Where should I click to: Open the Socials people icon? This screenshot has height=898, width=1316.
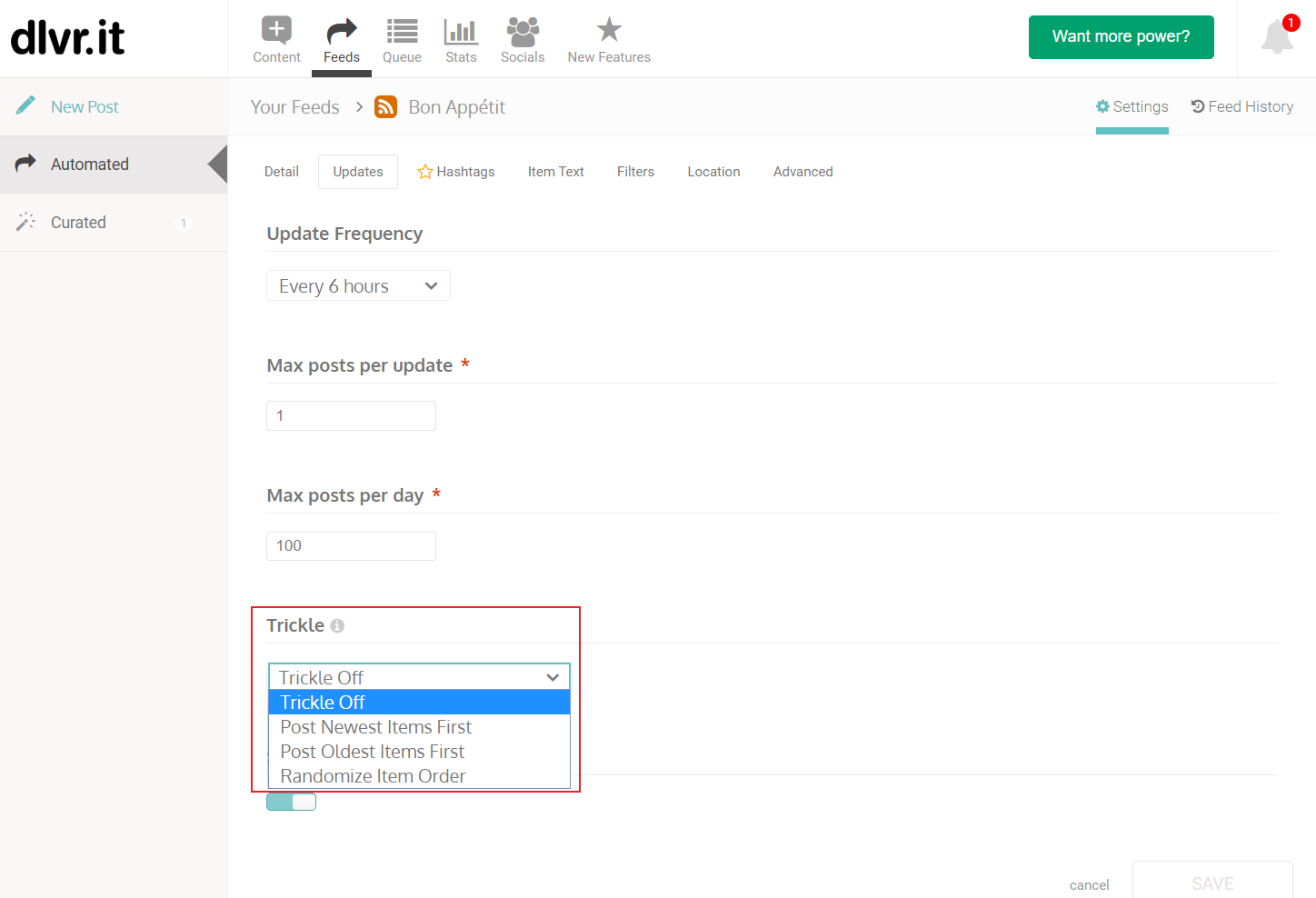523,31
